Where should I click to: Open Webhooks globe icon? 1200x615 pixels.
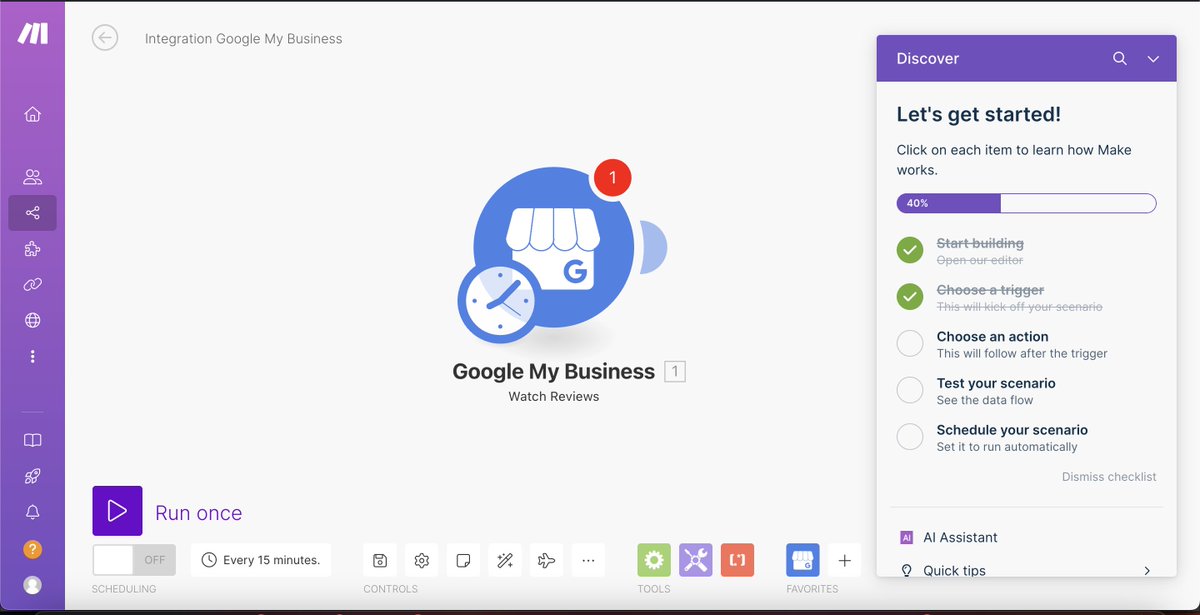tap(32, 321)
